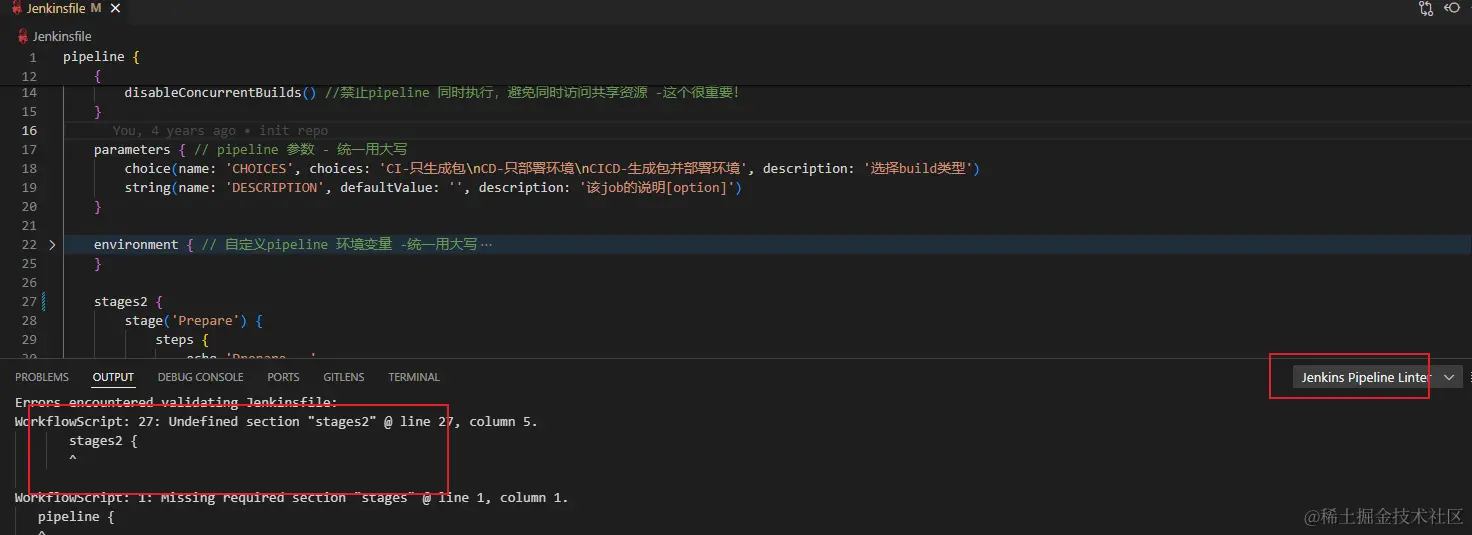This screenshot has width=1472, height=535.
Task: Switch to the TERMINAL panel tab
Action: click(414, 377)
